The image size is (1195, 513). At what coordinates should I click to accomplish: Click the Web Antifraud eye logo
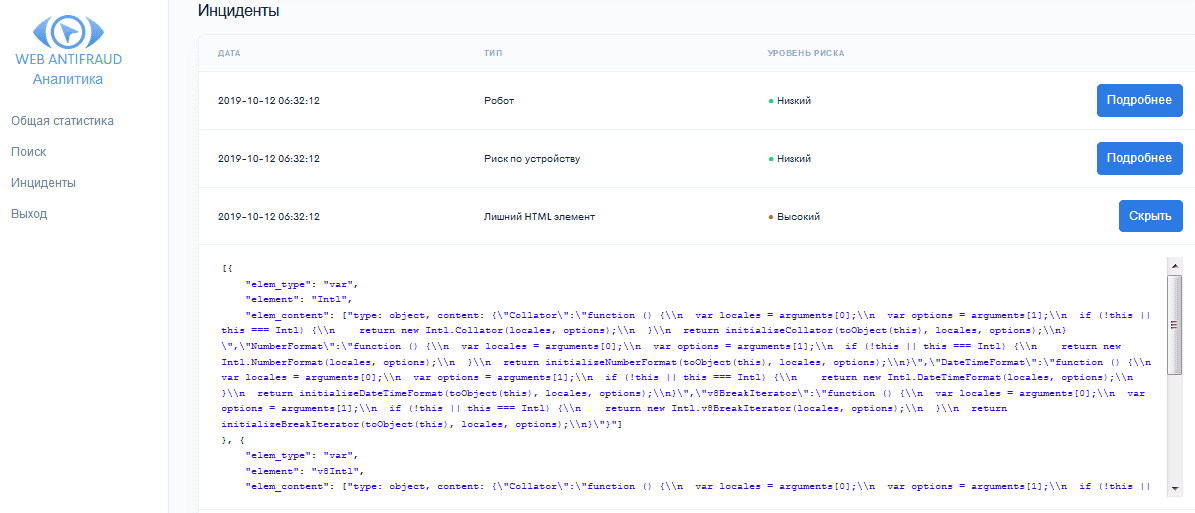pyautogui.click(x=67, y=31)
